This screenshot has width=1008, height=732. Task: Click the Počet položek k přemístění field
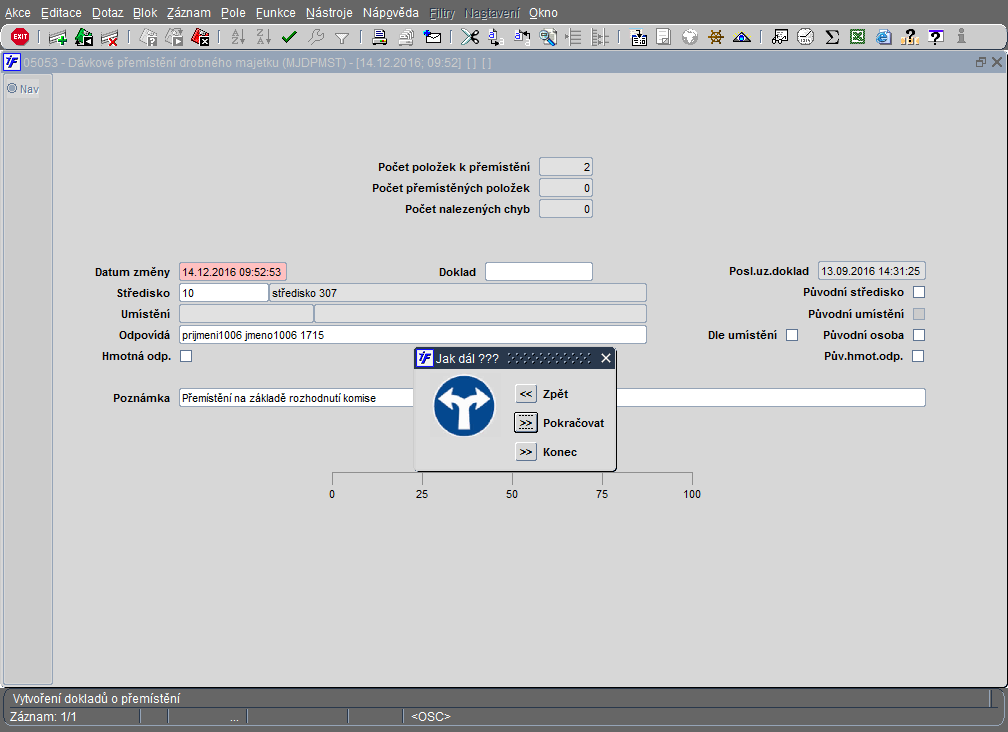(x=566, y=167)
